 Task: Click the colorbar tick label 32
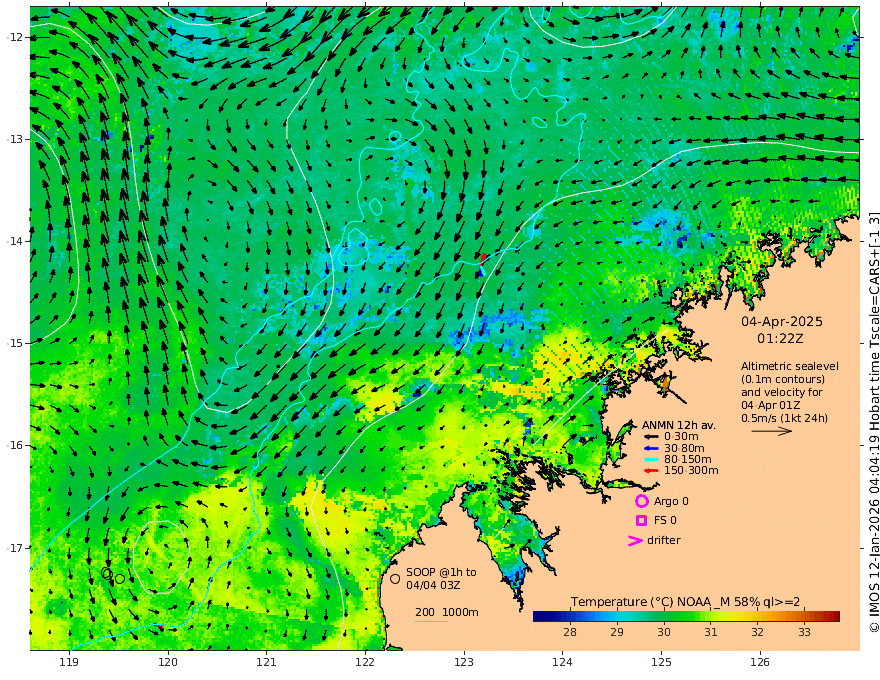(758, 632)
